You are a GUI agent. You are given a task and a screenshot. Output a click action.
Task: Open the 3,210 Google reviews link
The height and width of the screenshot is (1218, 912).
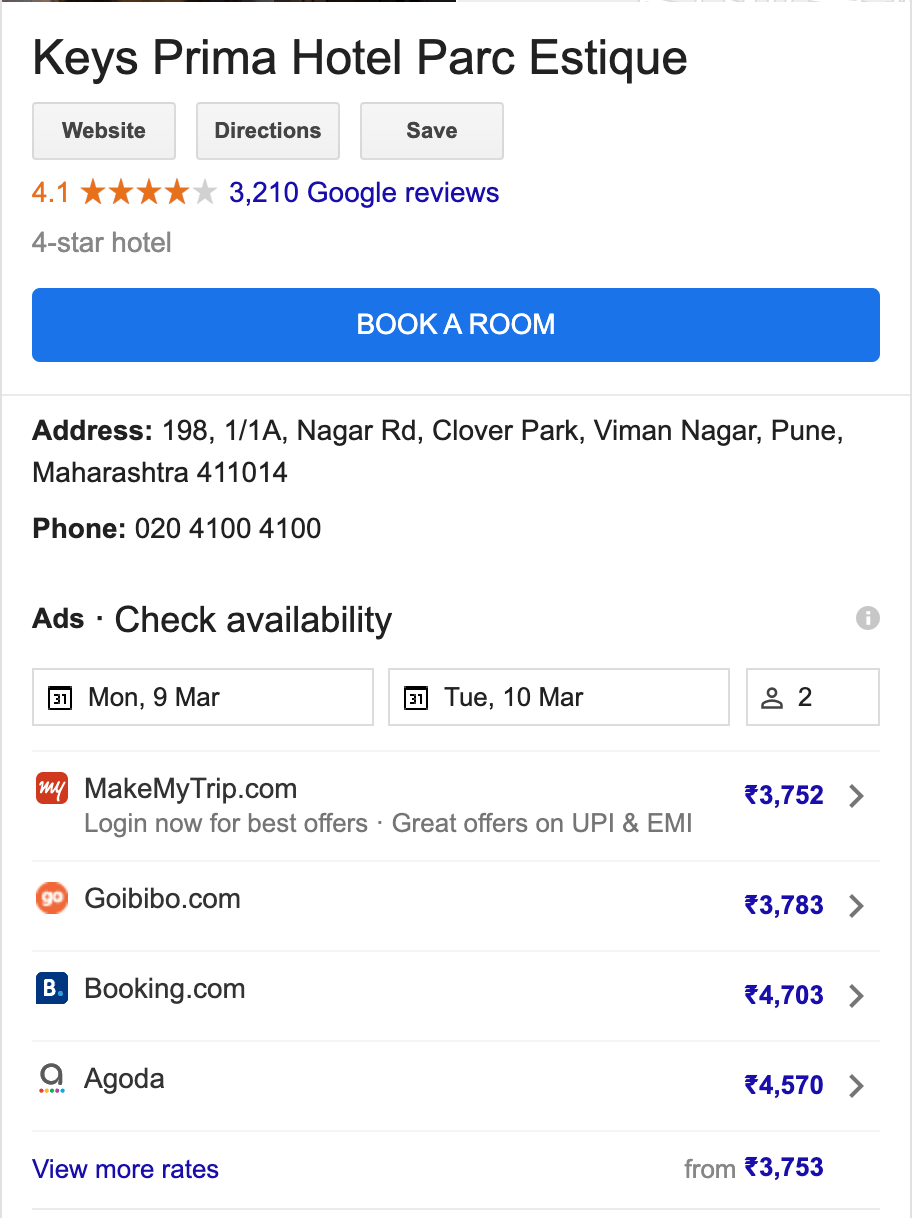pos(364,192)
